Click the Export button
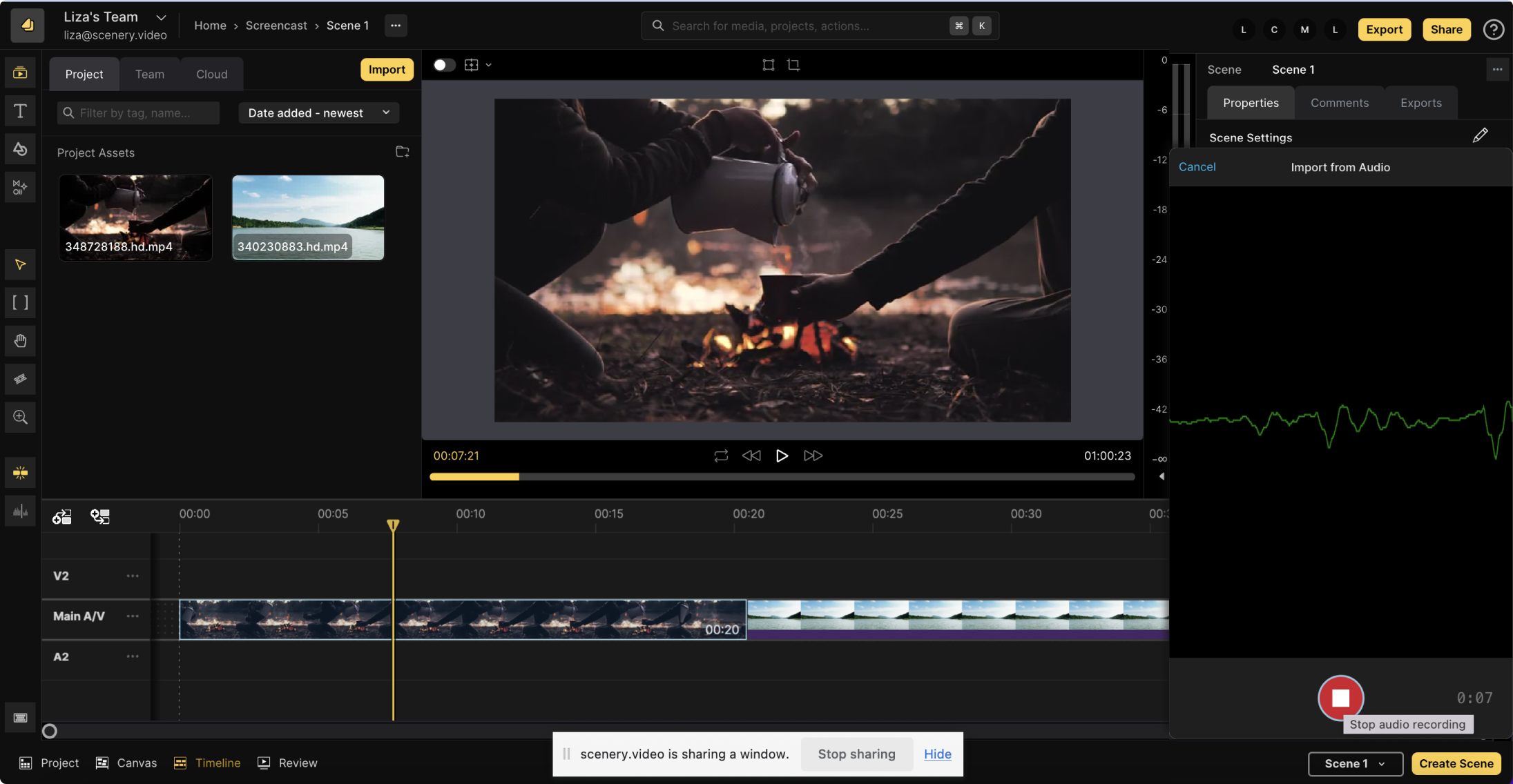 point(1384,29)
